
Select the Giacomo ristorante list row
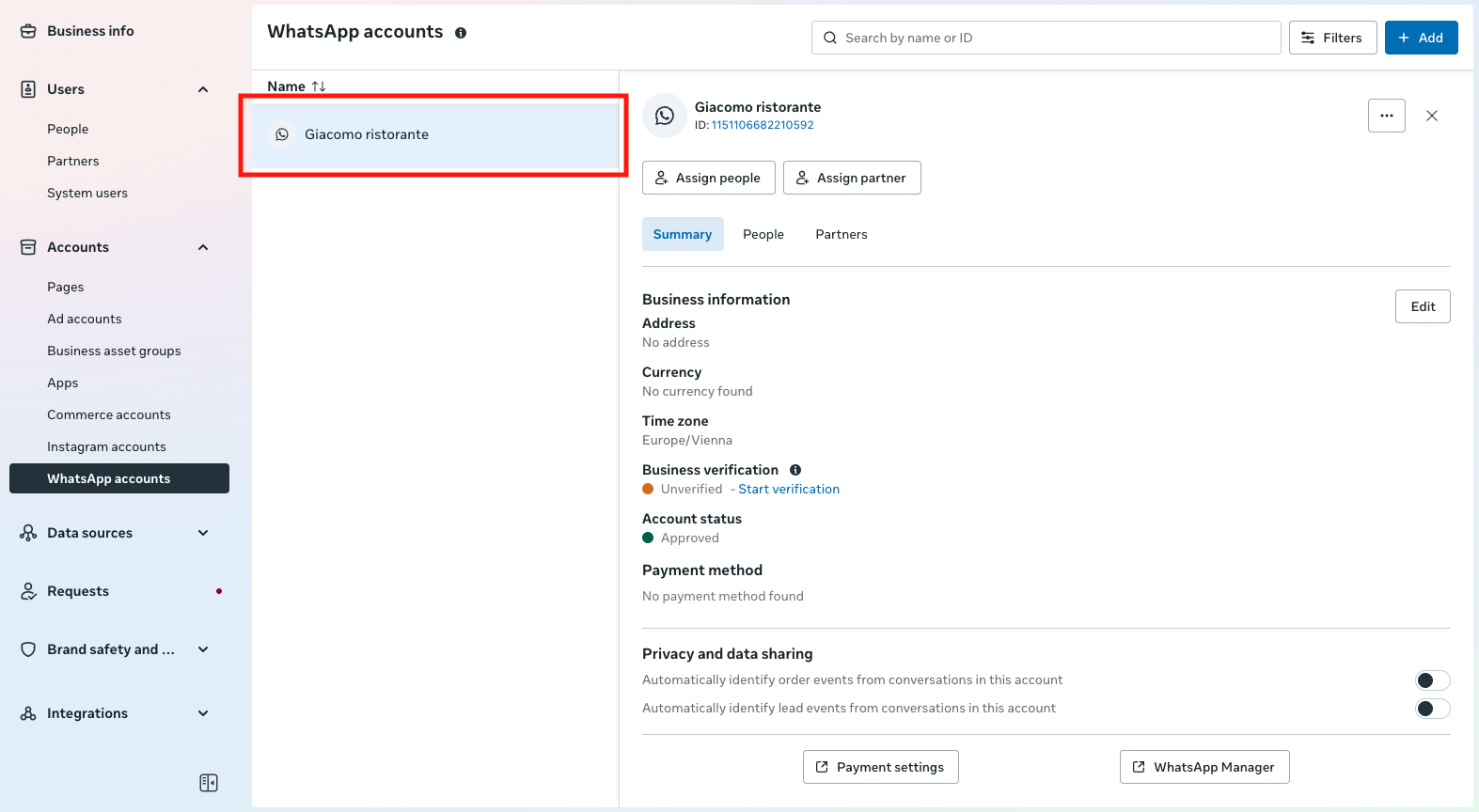coord(435,134)
